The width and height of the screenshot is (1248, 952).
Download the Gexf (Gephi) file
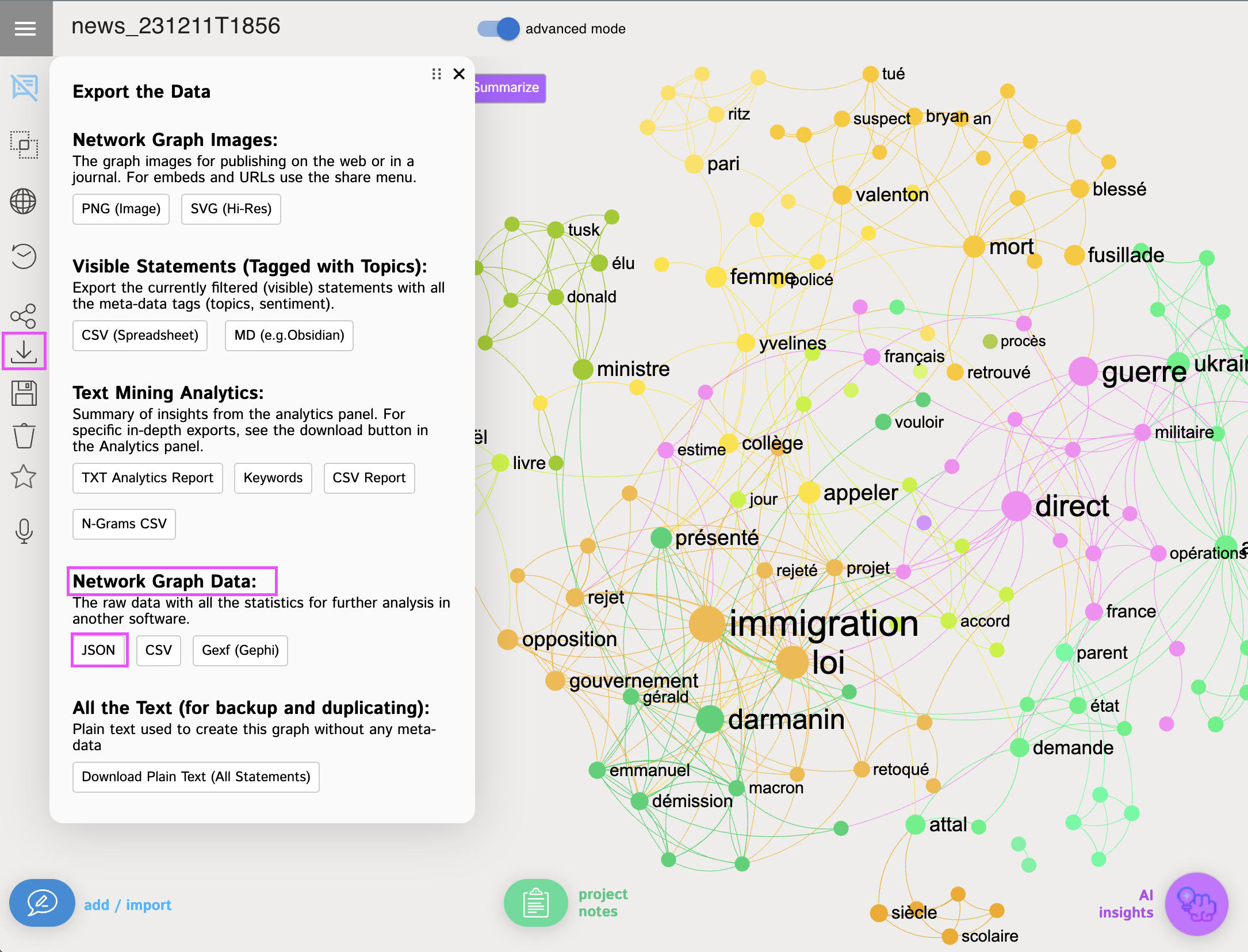[240, 650]
